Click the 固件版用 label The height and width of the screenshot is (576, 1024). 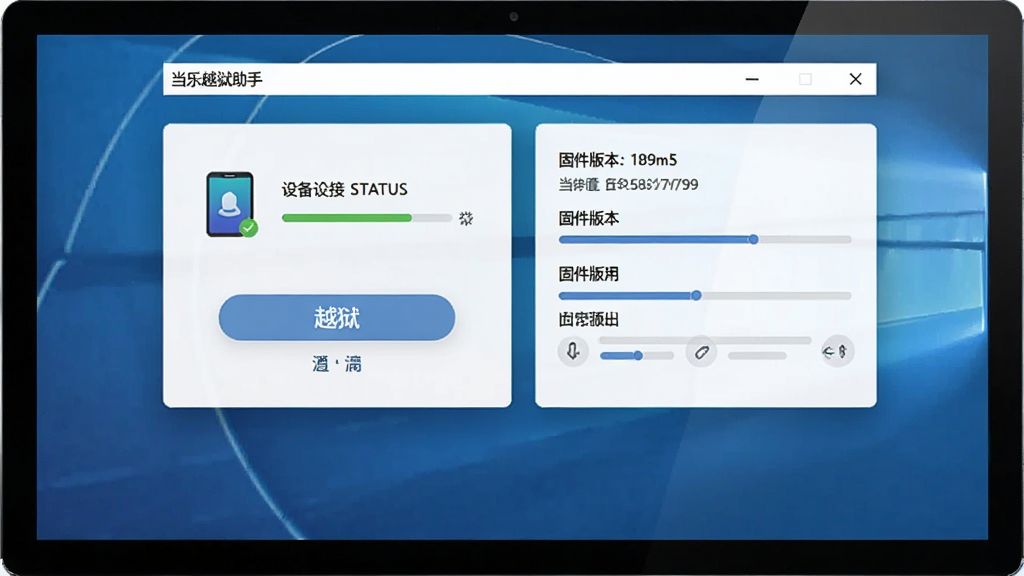pos(588,274)
